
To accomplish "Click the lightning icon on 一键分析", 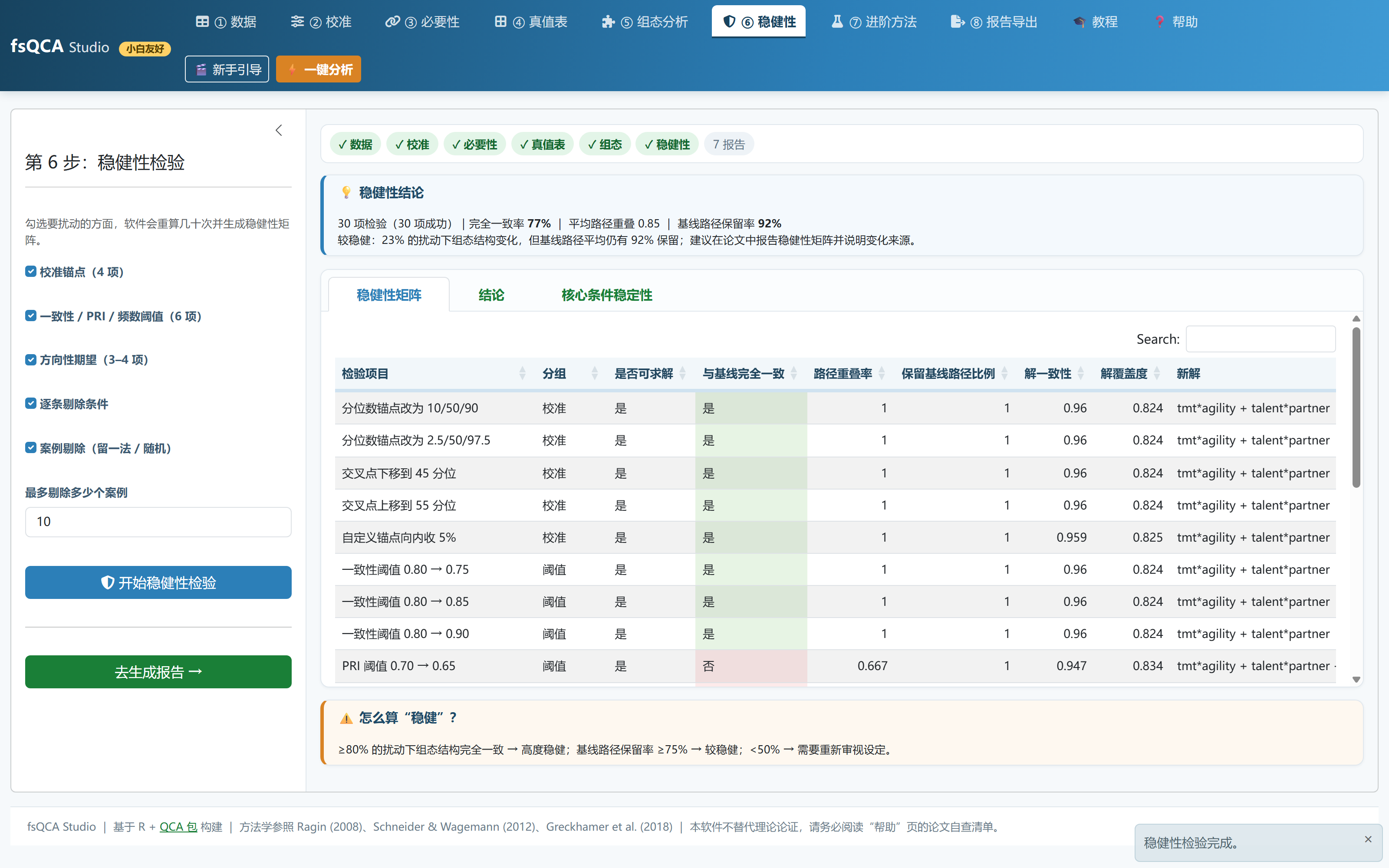I will coord(292,69).
